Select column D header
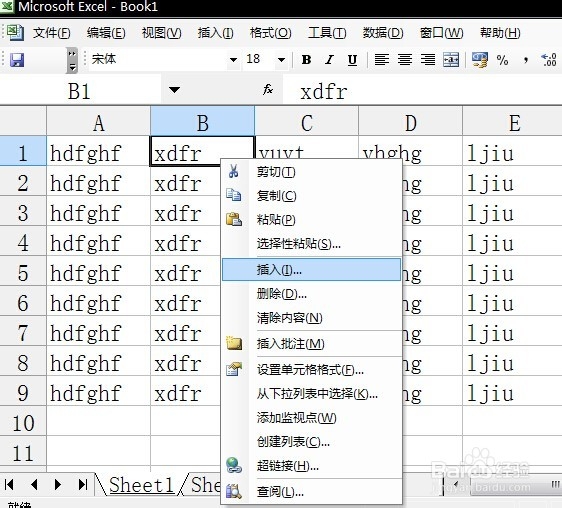 [x=410, y=122]
